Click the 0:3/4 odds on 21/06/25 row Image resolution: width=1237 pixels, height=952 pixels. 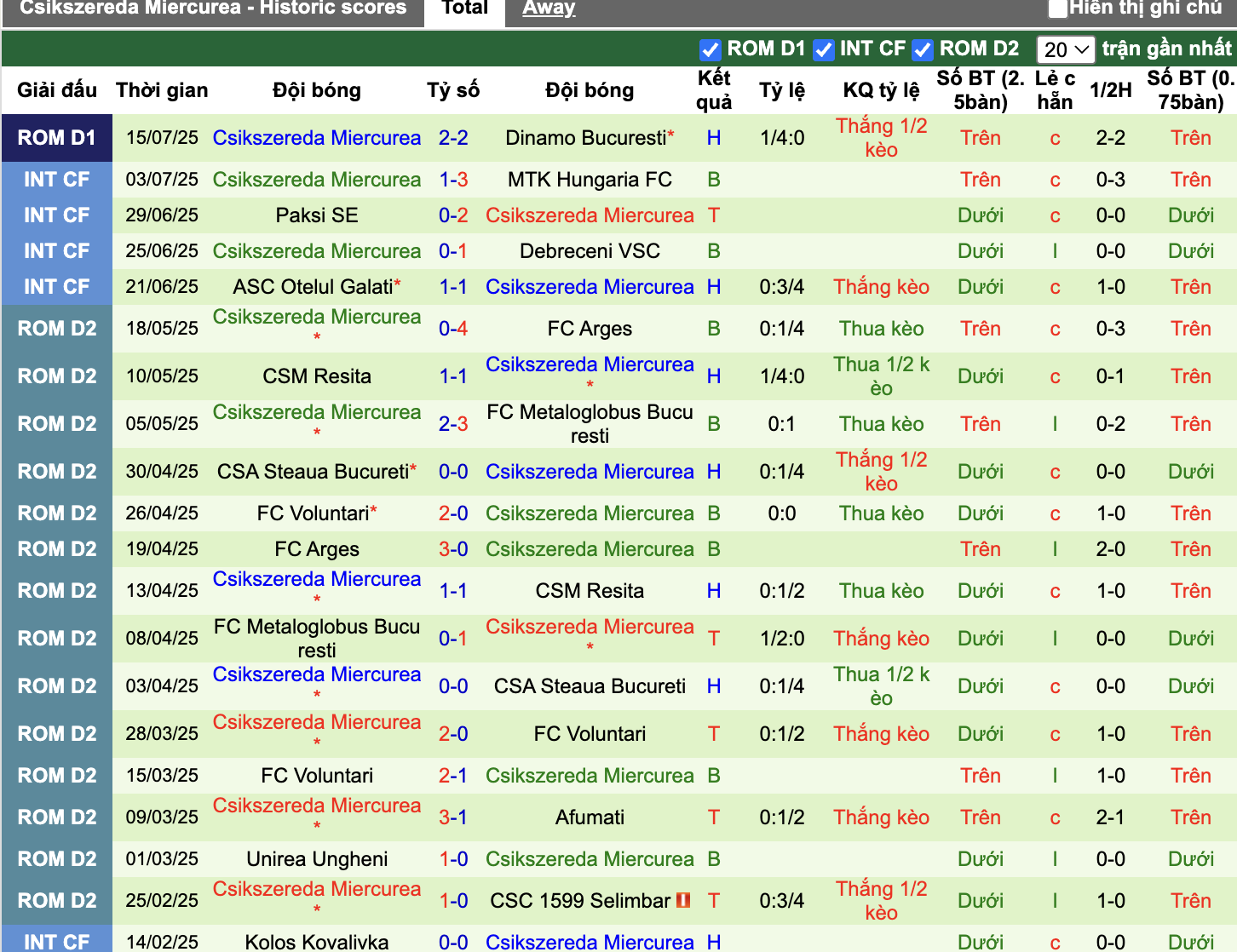pyautogui.click(x=781, y=287)
